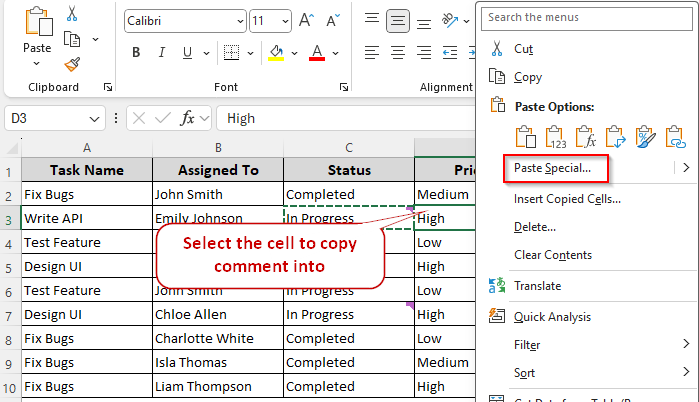The image size is (699, 402).
Task: Expand the Name Box dropdown for D3
Action: pos(96,118)
